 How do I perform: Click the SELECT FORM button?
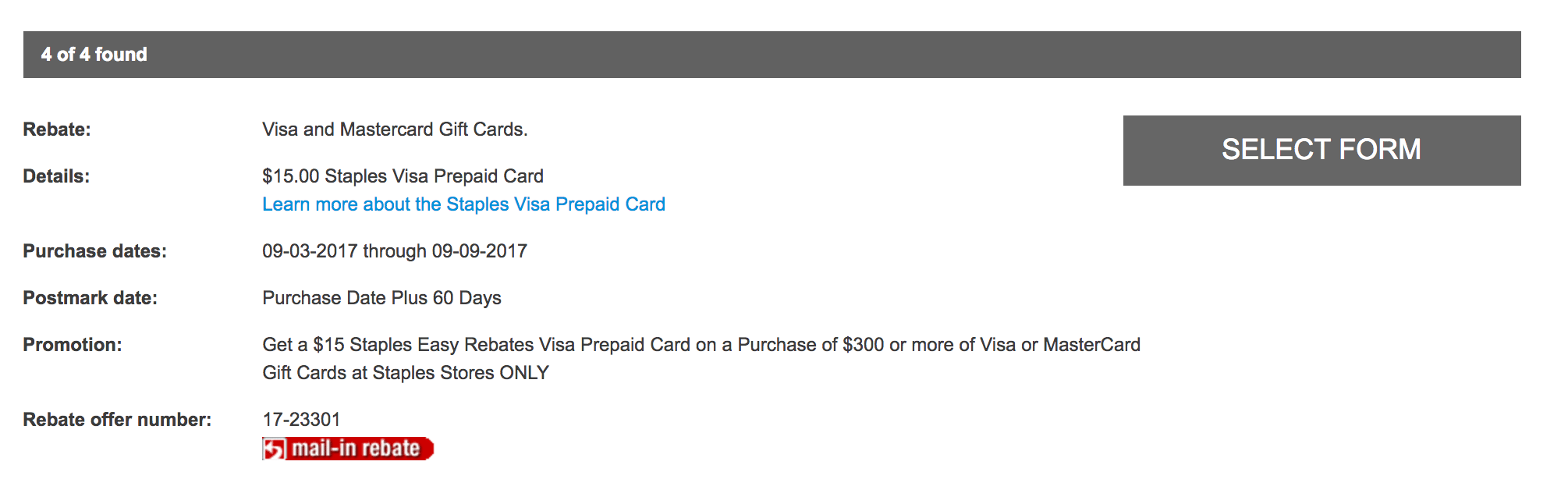tap(1321, 151)
